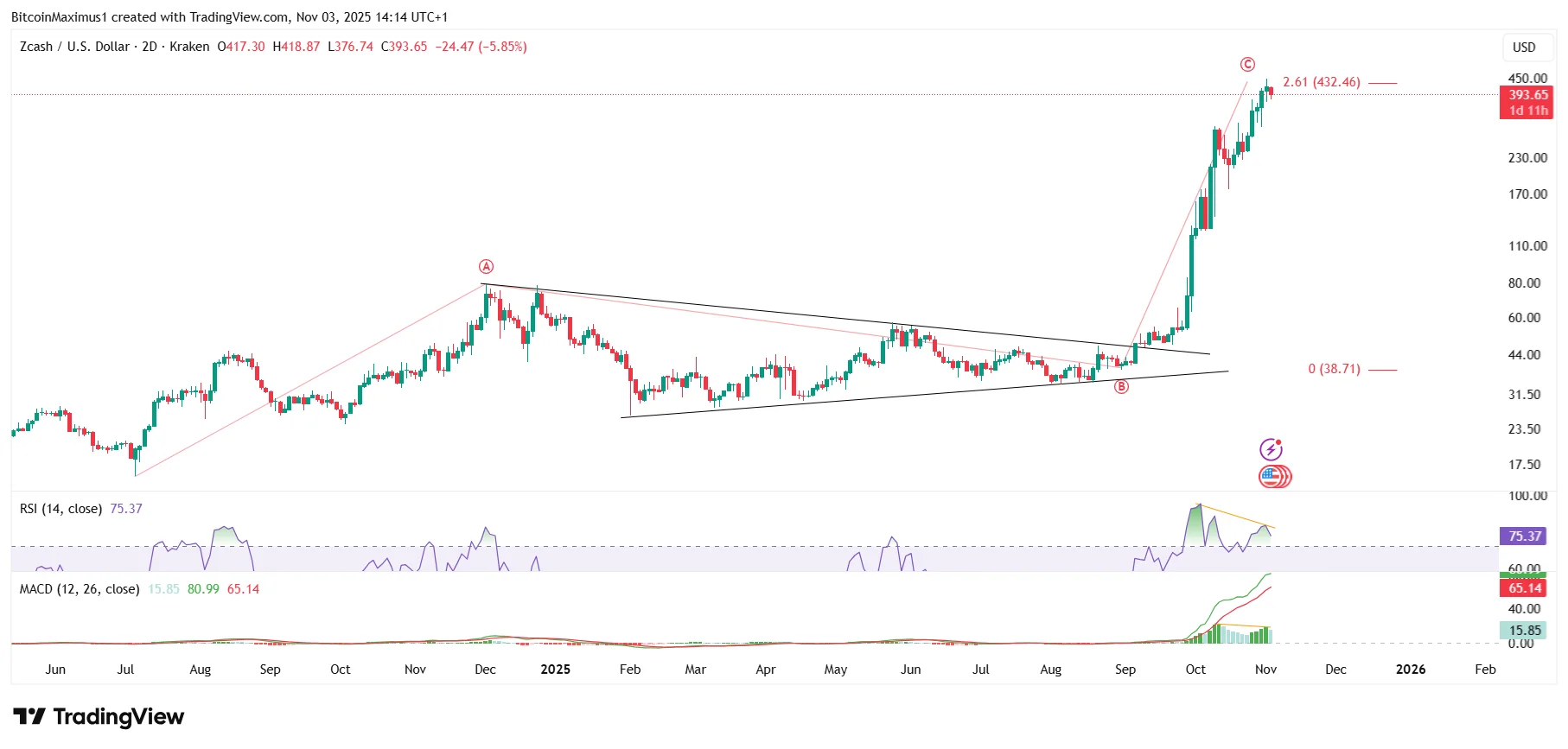Image resolution: width=1568 pixels, height=749 pixels.
Task: Click the Zcash / U.S. Dollar symbol title
Action: 75,47
